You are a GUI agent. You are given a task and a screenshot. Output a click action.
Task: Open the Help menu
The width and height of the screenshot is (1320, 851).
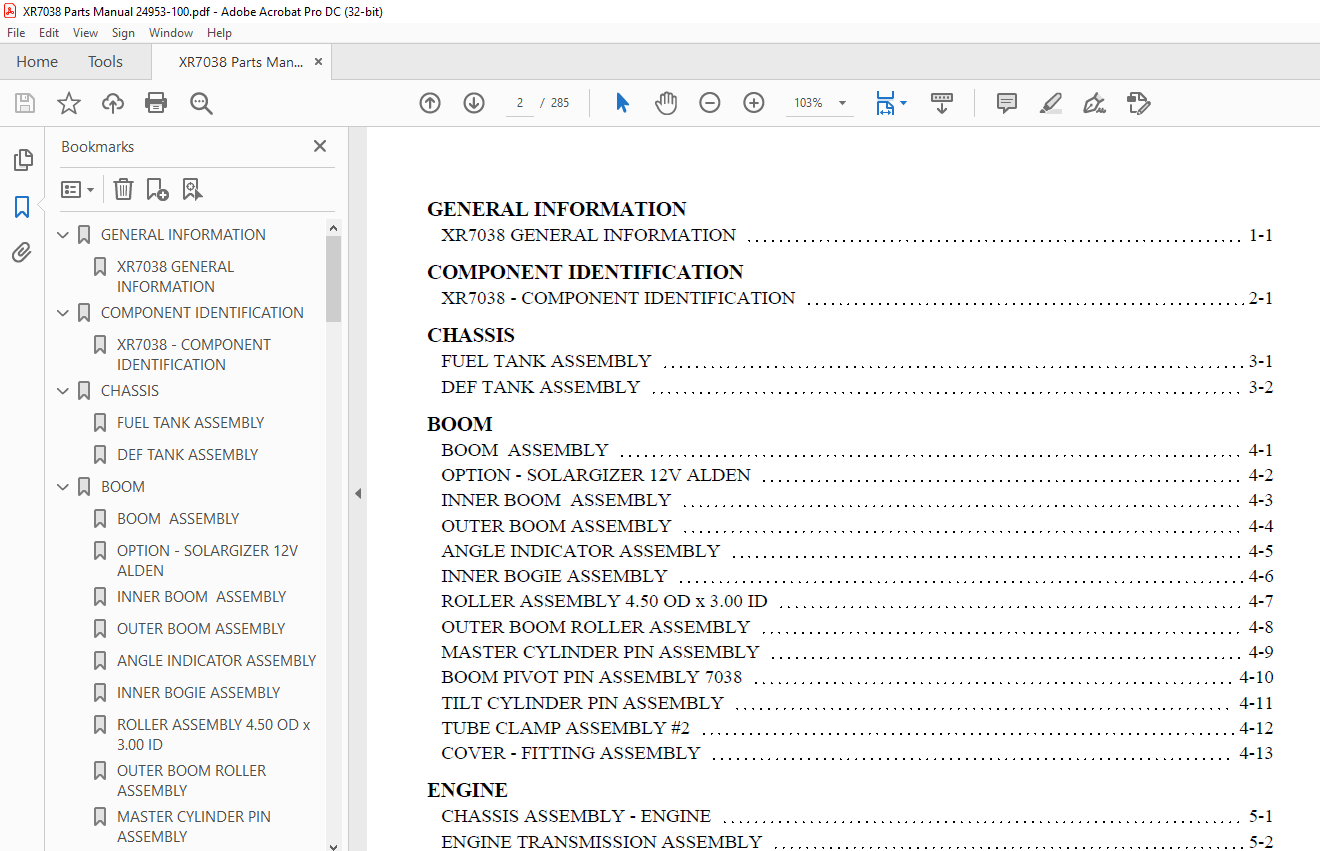(219, 33)
